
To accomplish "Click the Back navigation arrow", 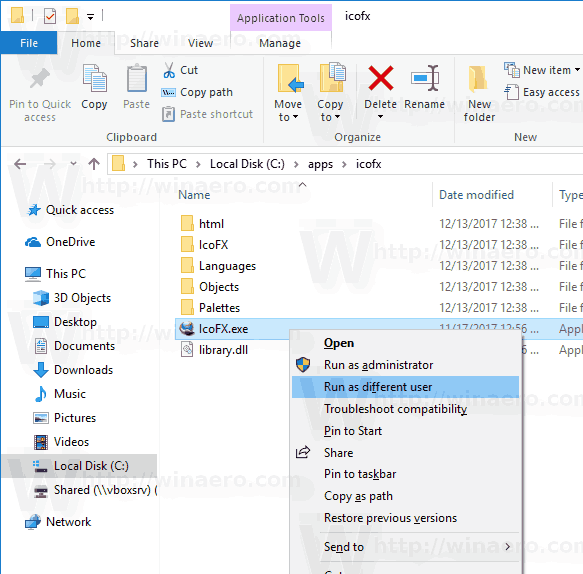I will click(20, 164).
